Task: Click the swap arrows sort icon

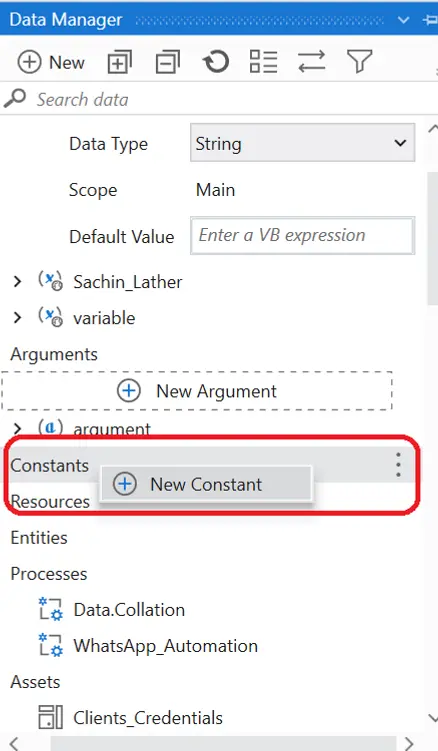Action: [x=311, y=62]
